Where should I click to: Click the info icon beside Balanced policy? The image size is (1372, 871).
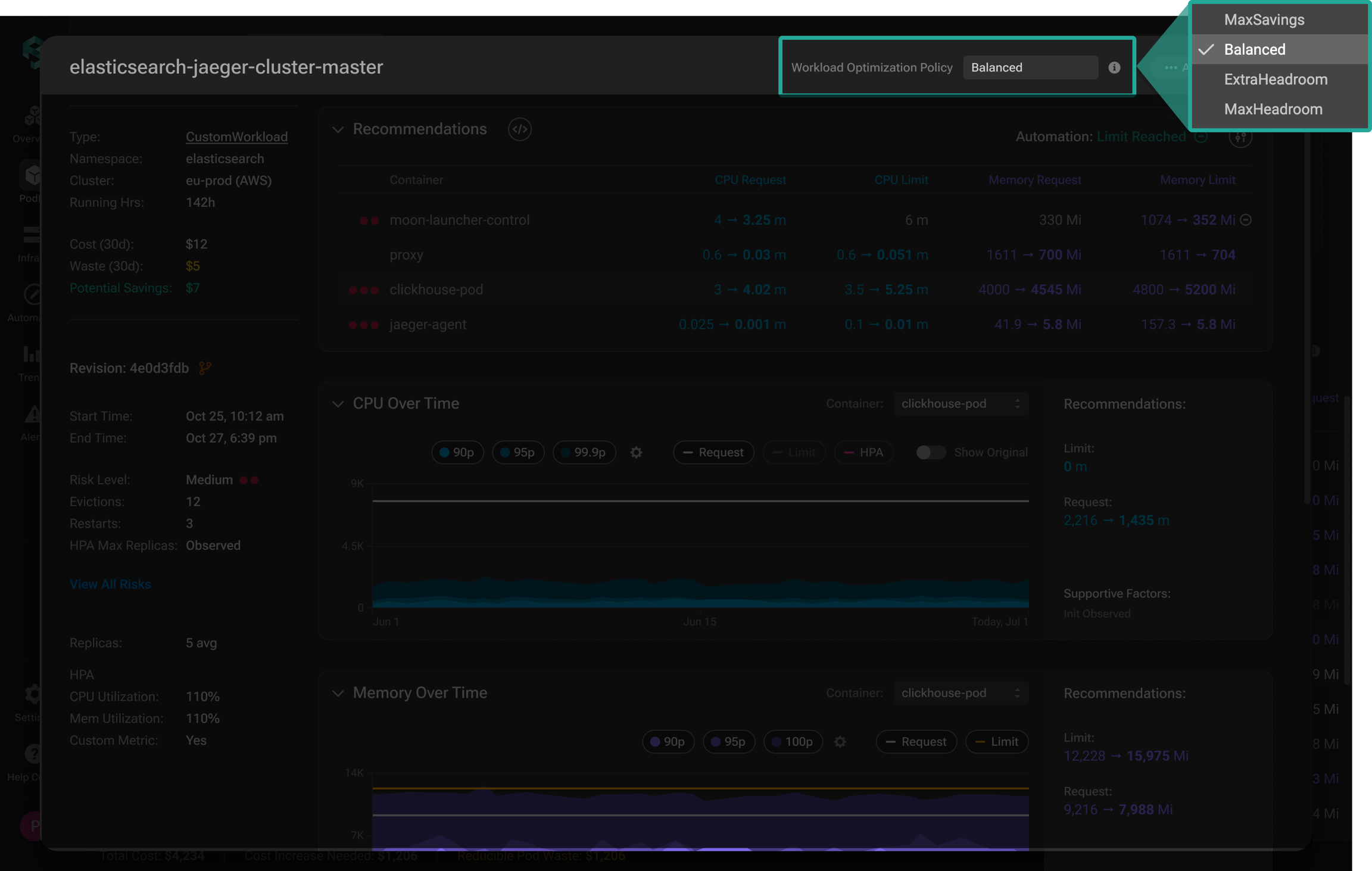[x=1114, y=67]
